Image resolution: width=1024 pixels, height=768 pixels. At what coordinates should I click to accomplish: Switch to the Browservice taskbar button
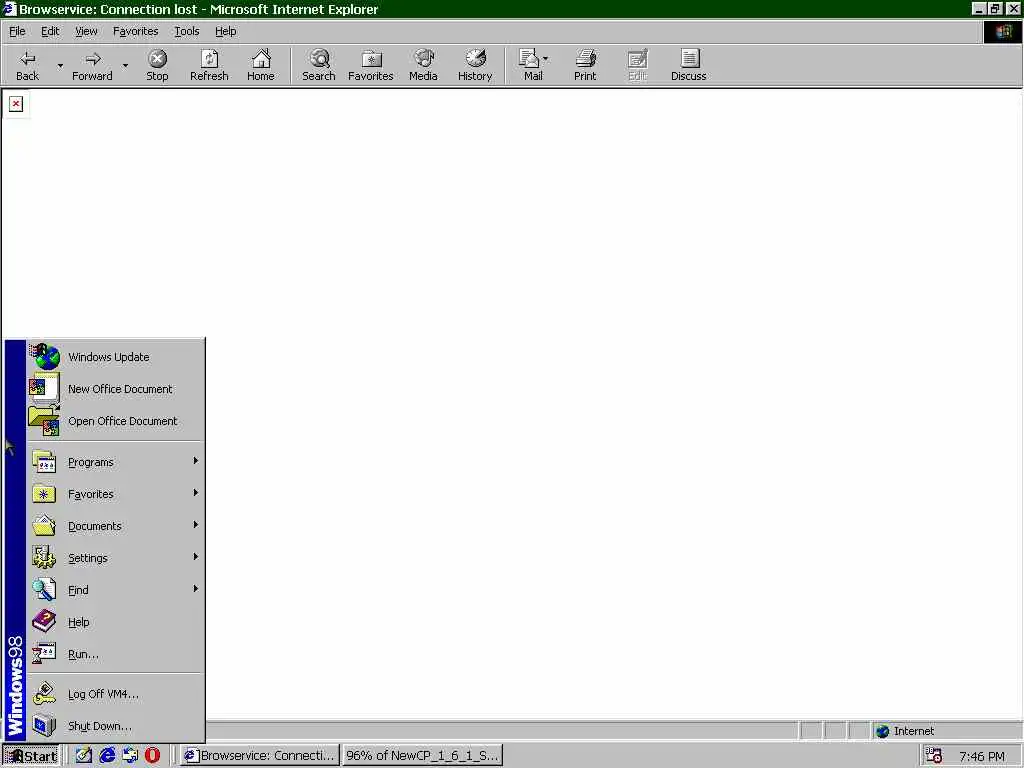point(260,756)
